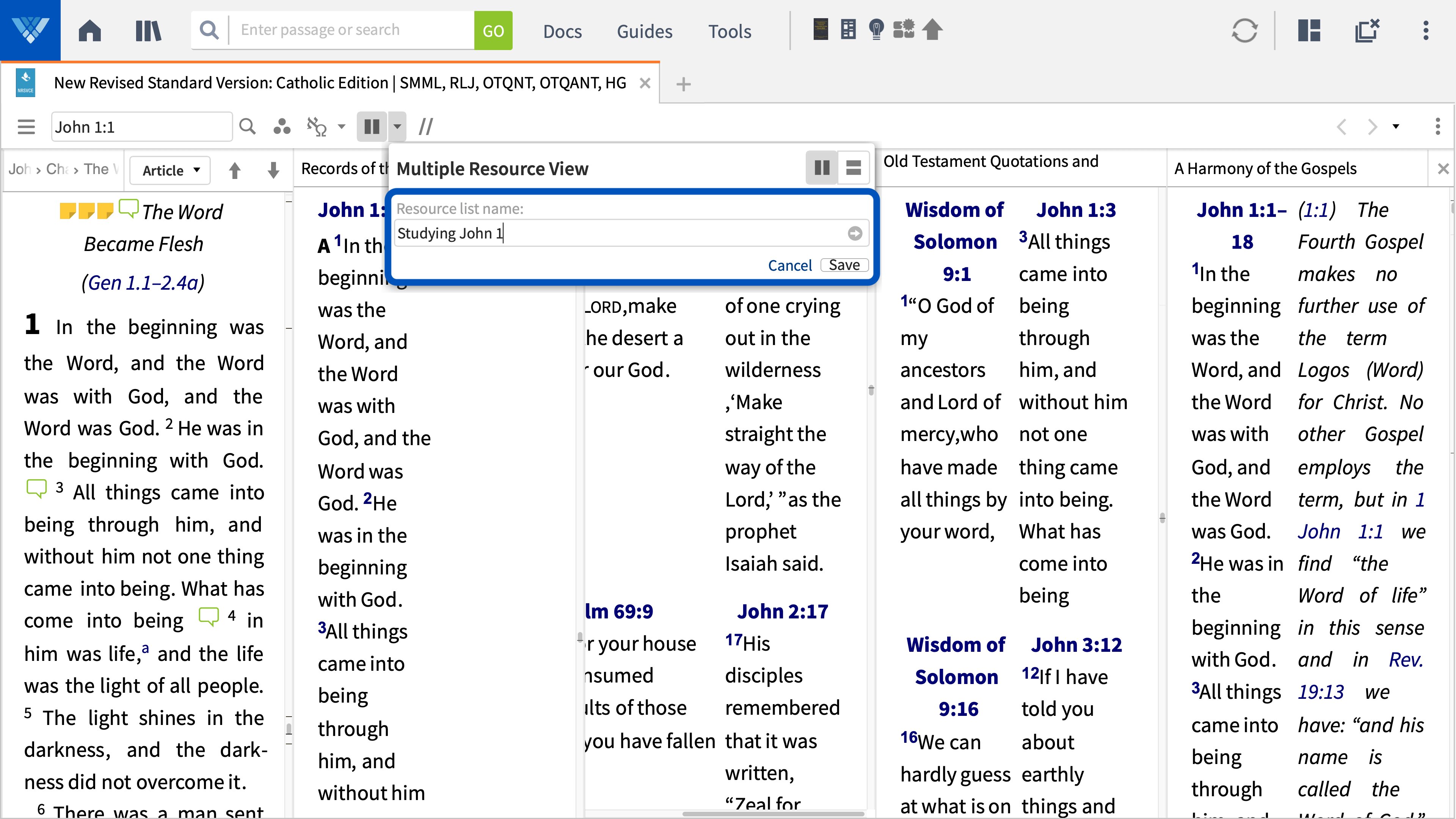1456x819 pixels.
Task: Close the multiple resources side panel
Action: tap(1443, 168)
